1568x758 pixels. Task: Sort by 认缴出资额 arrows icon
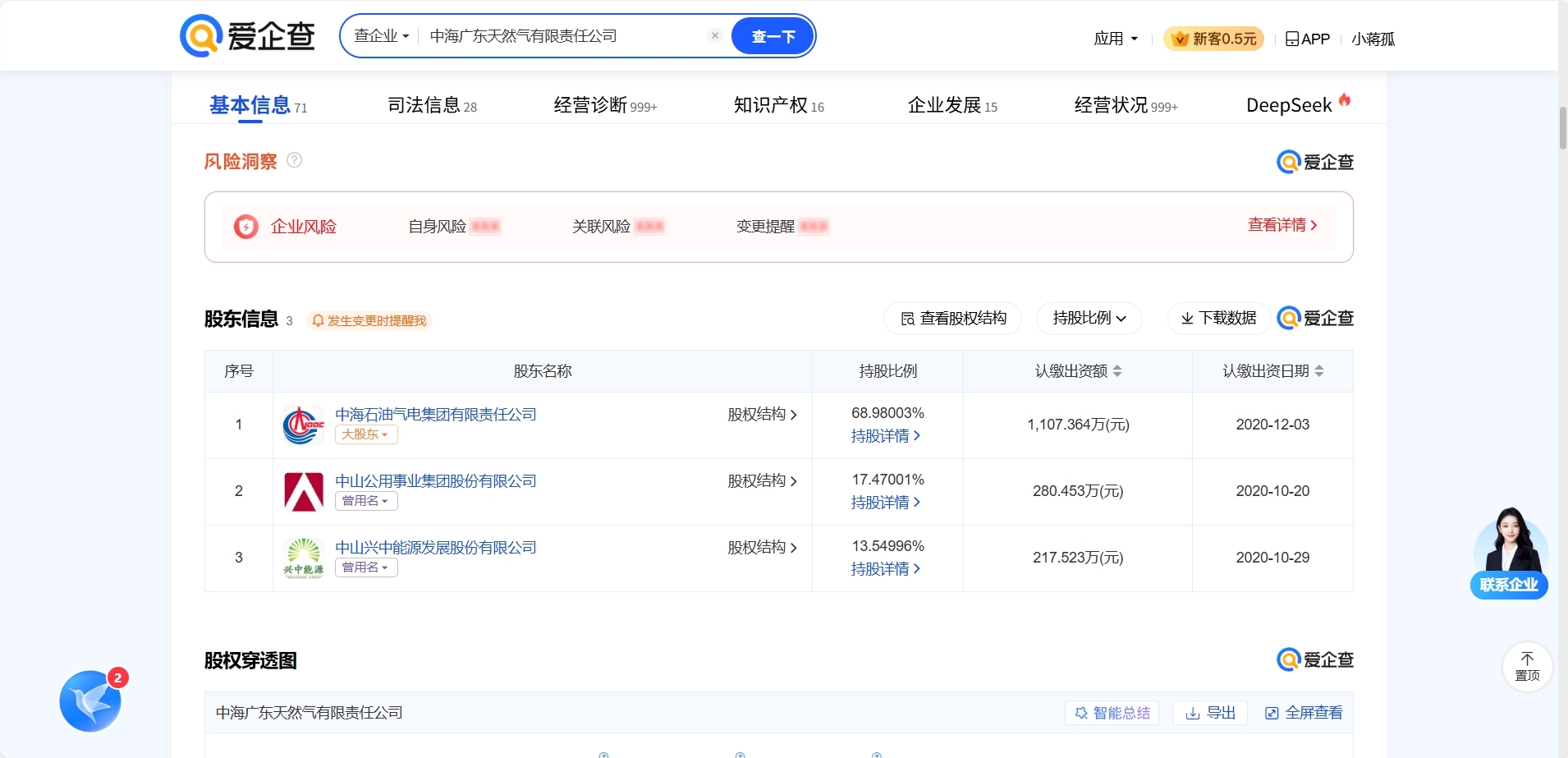pyautogui.click(x=1117, y=371)
